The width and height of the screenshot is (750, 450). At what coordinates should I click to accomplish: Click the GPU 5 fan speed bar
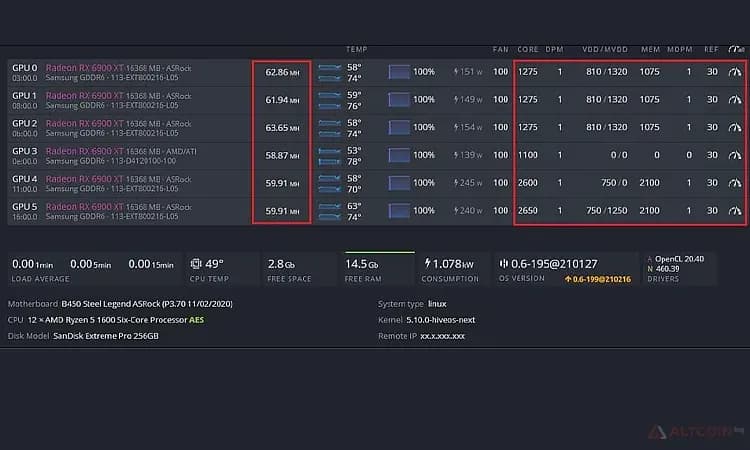(399, 210)
